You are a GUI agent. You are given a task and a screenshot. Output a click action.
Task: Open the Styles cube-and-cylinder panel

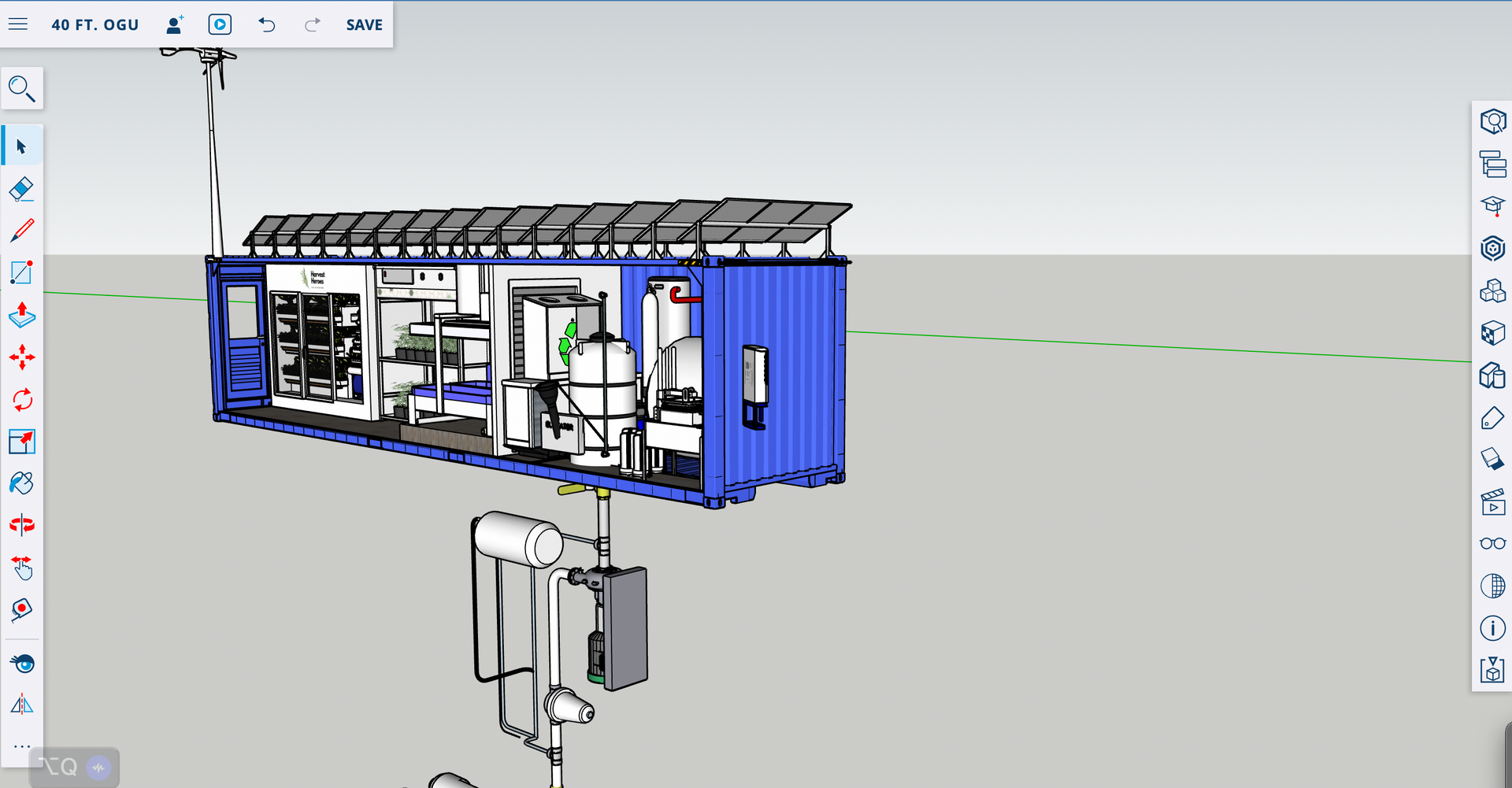tap(1493, 376)
